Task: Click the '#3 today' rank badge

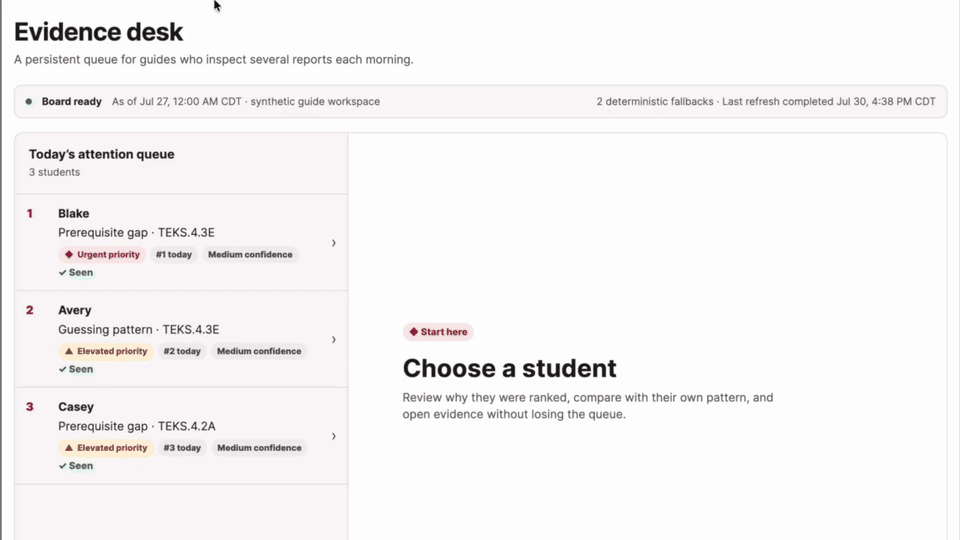Action: click(182, 448)
